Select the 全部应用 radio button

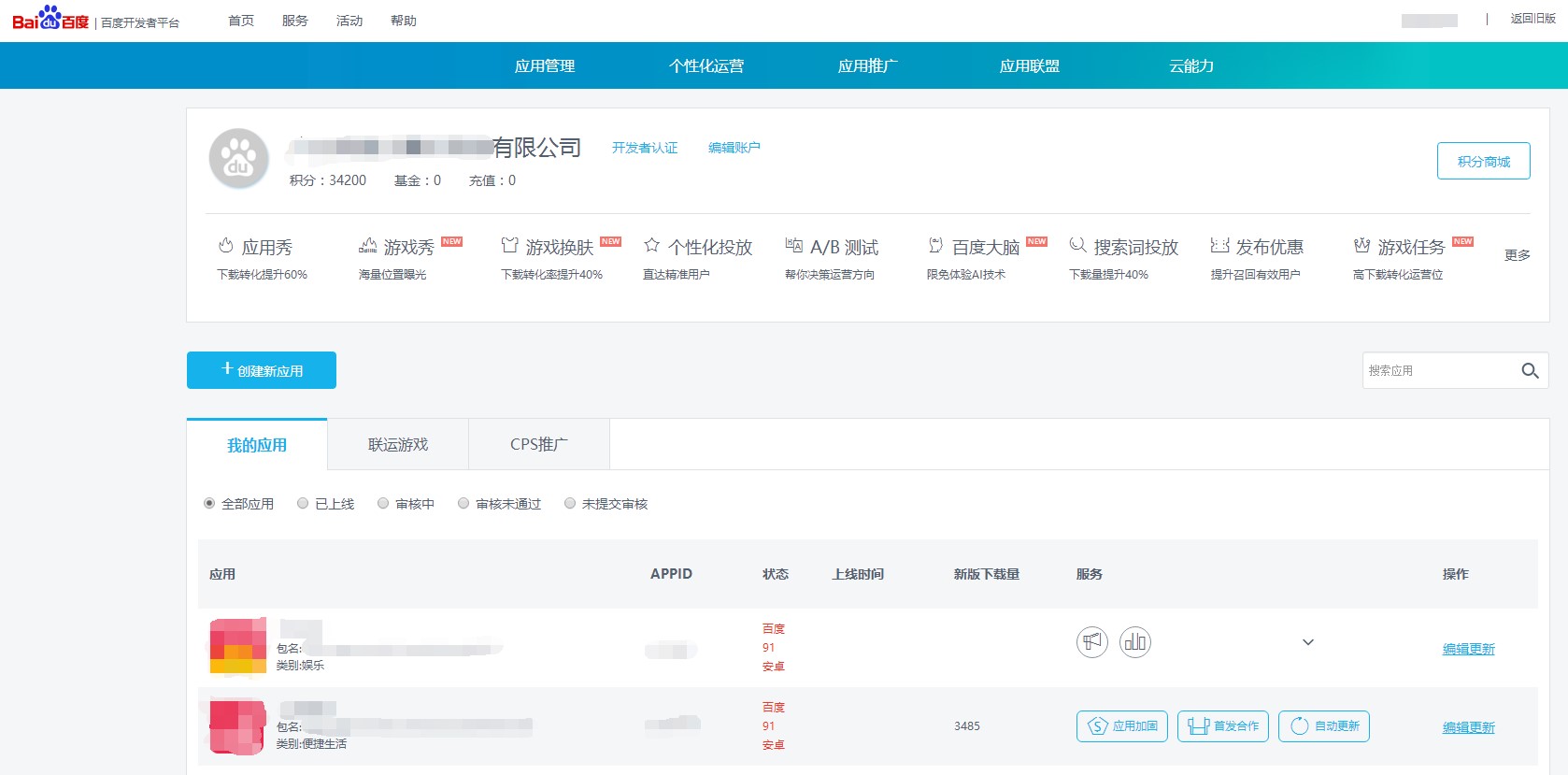click(x=209, y=503)
